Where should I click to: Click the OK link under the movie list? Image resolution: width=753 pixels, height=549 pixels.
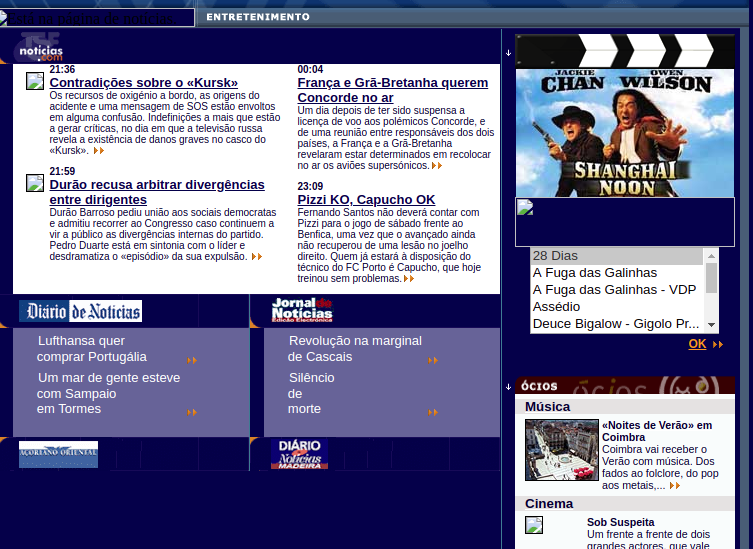tap(697, 344)
